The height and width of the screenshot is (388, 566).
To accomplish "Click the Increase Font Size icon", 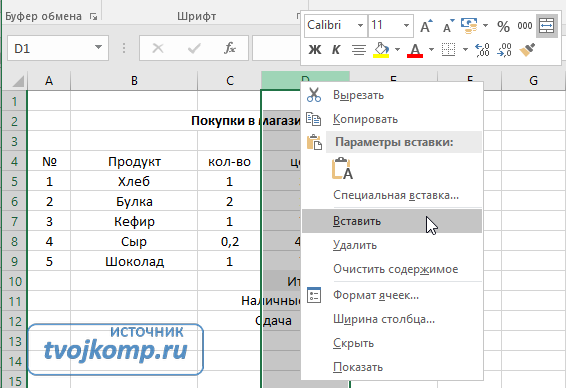I will [426, 26].
